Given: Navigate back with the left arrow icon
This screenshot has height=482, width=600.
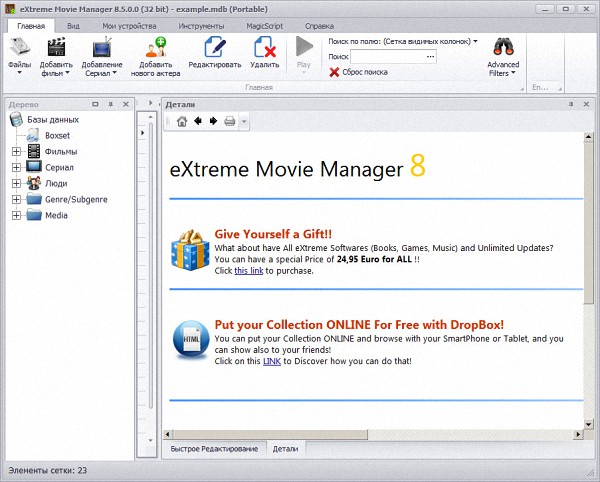Looking at the screenshot, I should coord(198,121).
